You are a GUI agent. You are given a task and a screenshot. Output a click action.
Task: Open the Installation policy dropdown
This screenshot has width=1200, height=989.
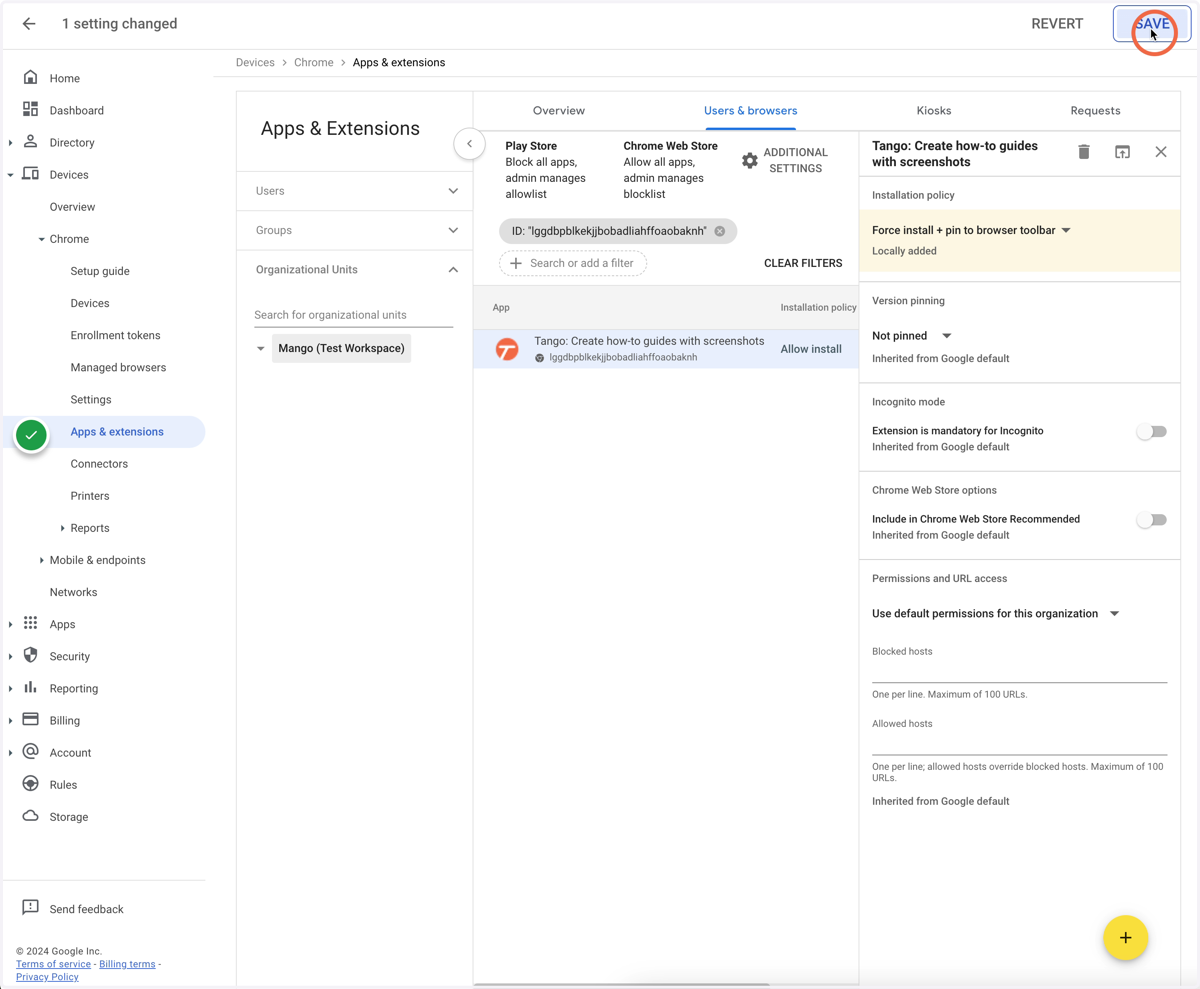972,230
